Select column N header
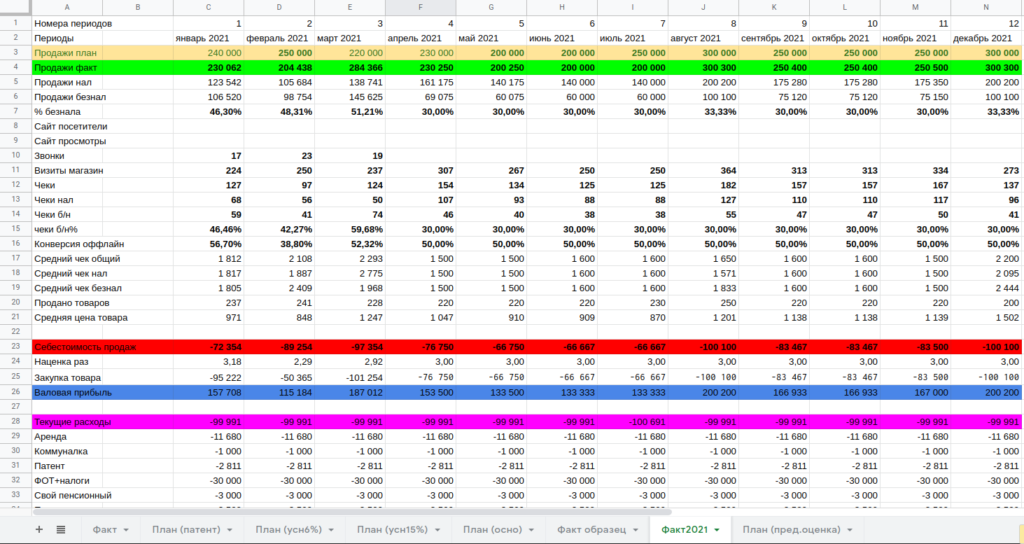This screenshot has height=544, width=1024. click(987, 7)
